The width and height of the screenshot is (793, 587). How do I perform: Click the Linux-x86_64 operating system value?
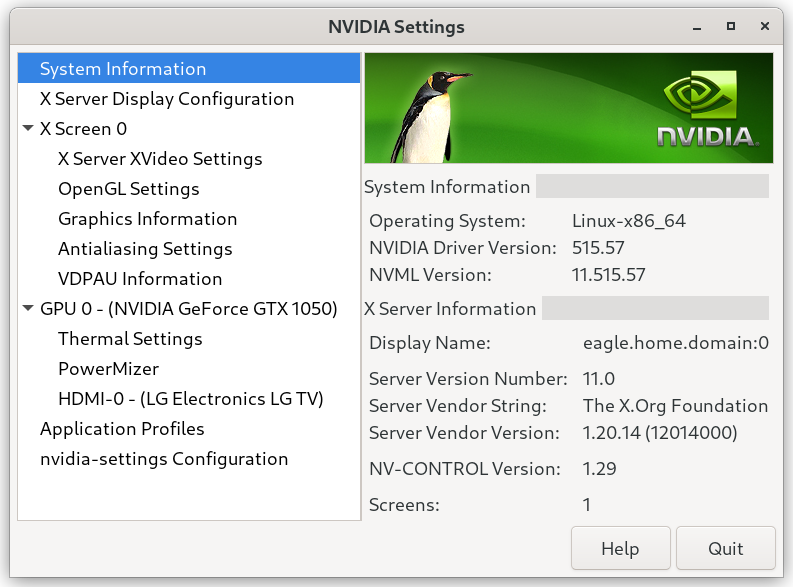[x=629, y=221]
